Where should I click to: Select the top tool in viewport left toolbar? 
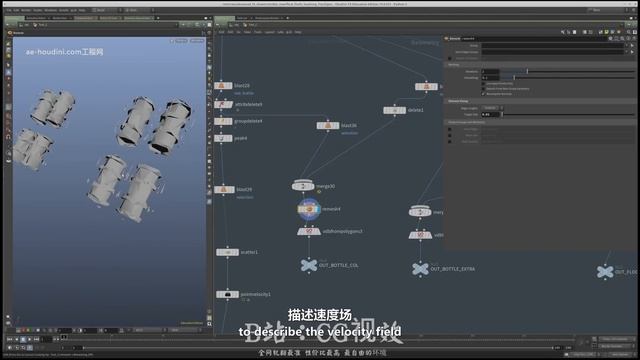pyautogui.click(x=9, y=43)
